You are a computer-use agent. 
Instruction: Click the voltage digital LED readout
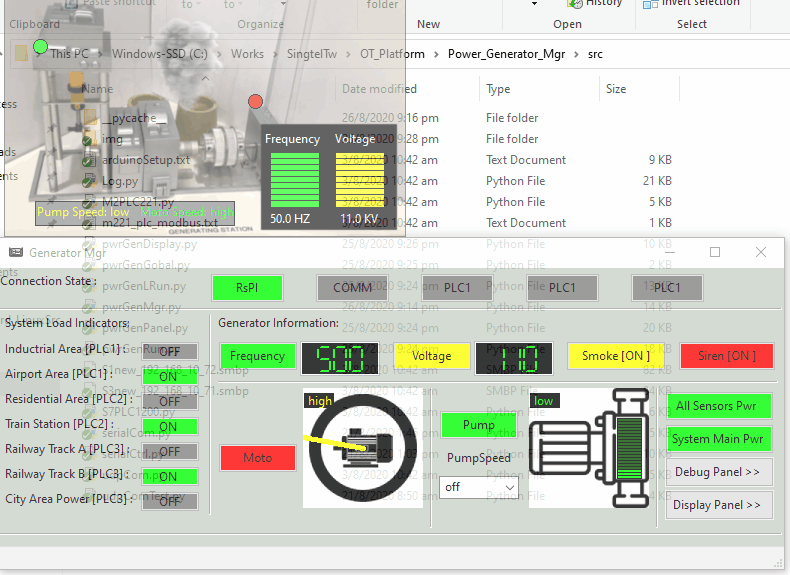pos(514,358)
